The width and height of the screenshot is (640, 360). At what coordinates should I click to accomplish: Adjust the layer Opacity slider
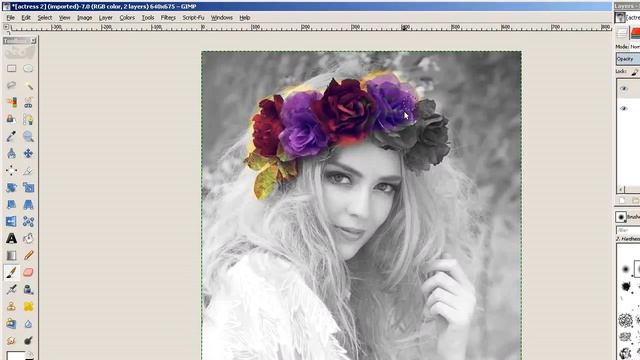tap(628, 59)
